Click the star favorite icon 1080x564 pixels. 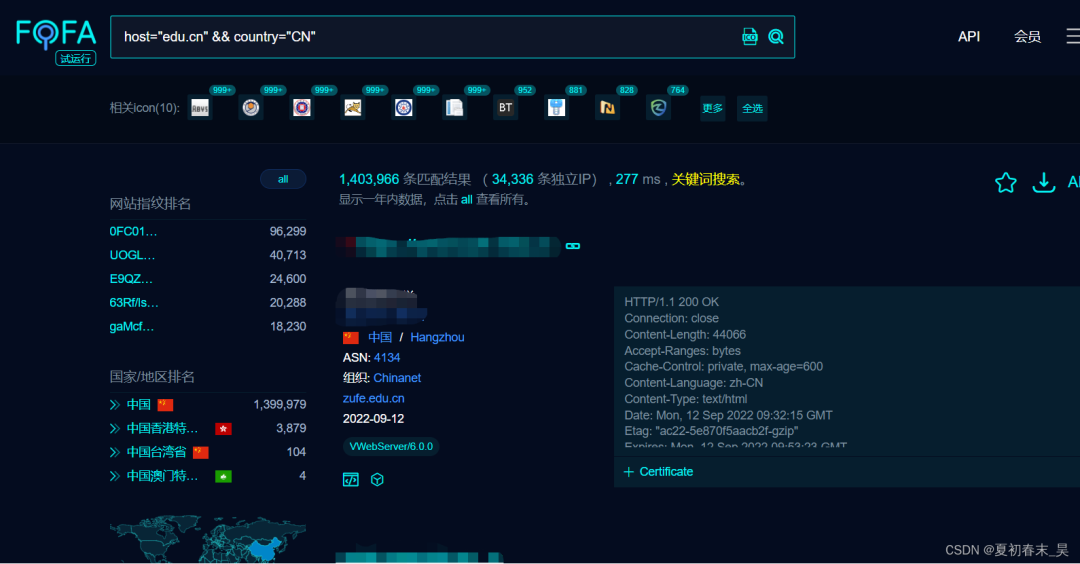1006,182
